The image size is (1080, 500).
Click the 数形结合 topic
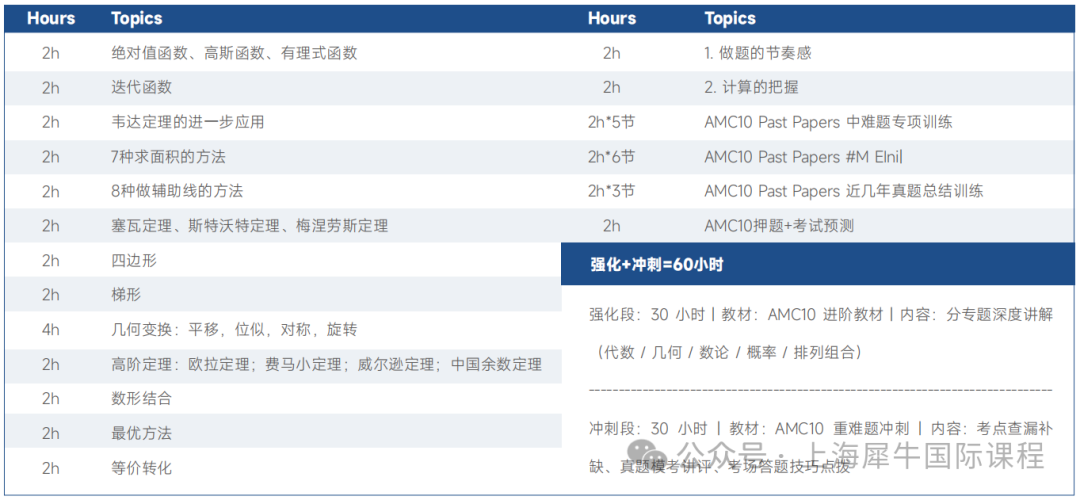(x=141, y=399)
